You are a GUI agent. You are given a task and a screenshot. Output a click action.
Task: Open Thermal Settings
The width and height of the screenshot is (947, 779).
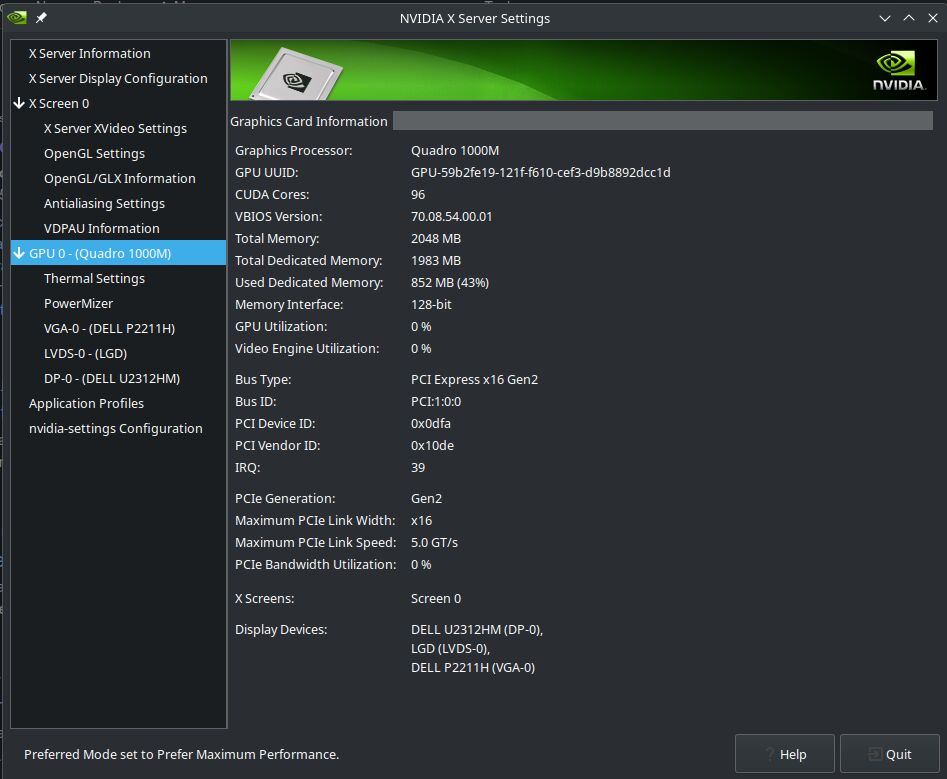(x=94, y=278)
